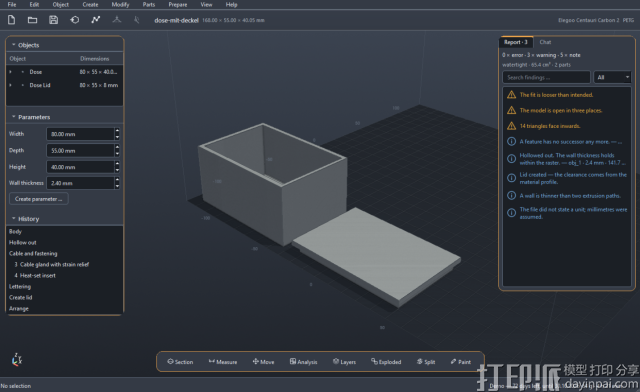Image resolution: width=640 pixels, height=392 pixels.
Task: Expand the Dose object tree row
Action: tap(11, 72)
